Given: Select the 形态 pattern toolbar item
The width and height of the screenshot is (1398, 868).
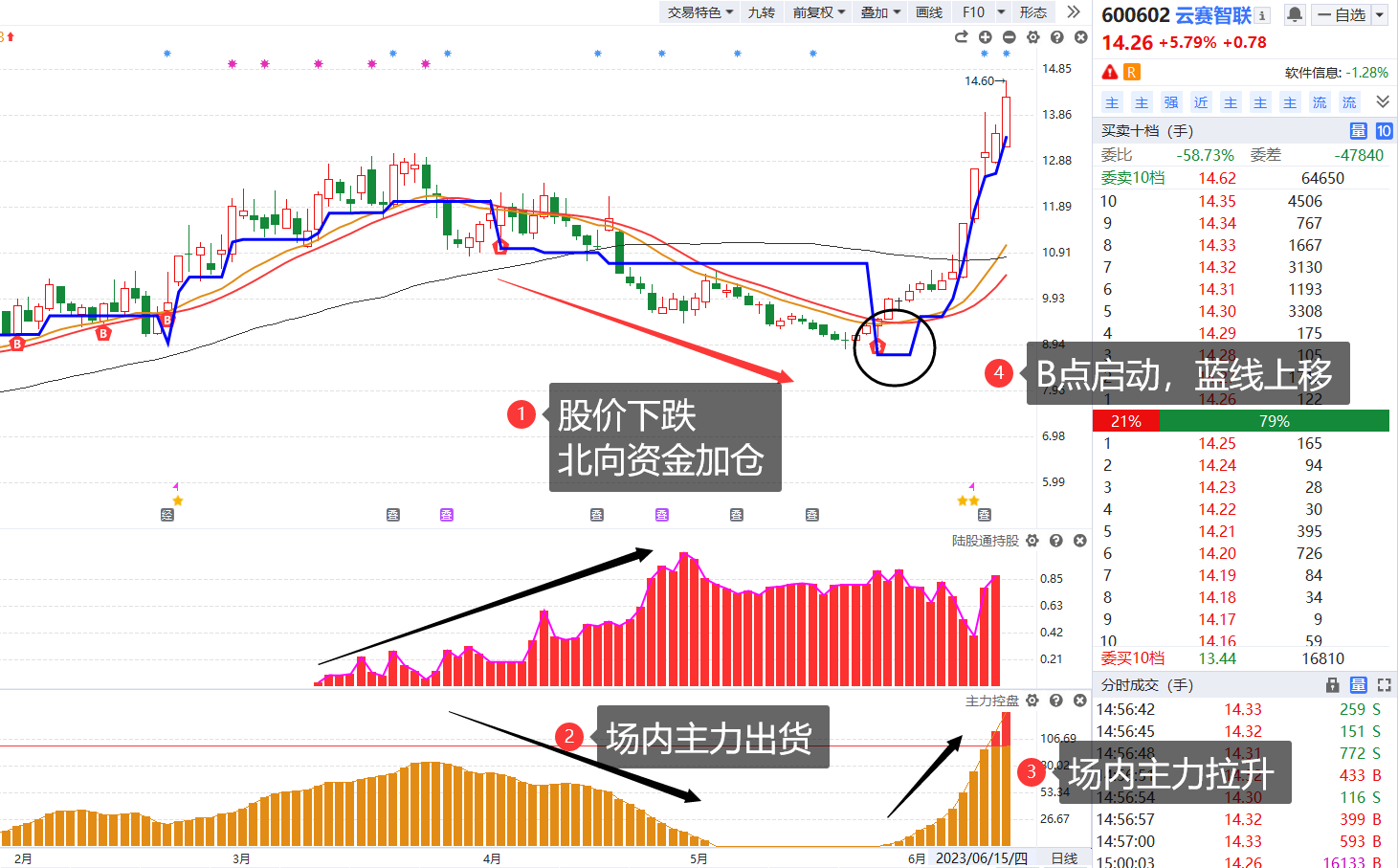Looking at the screenshot, I should click(1033, 12).
